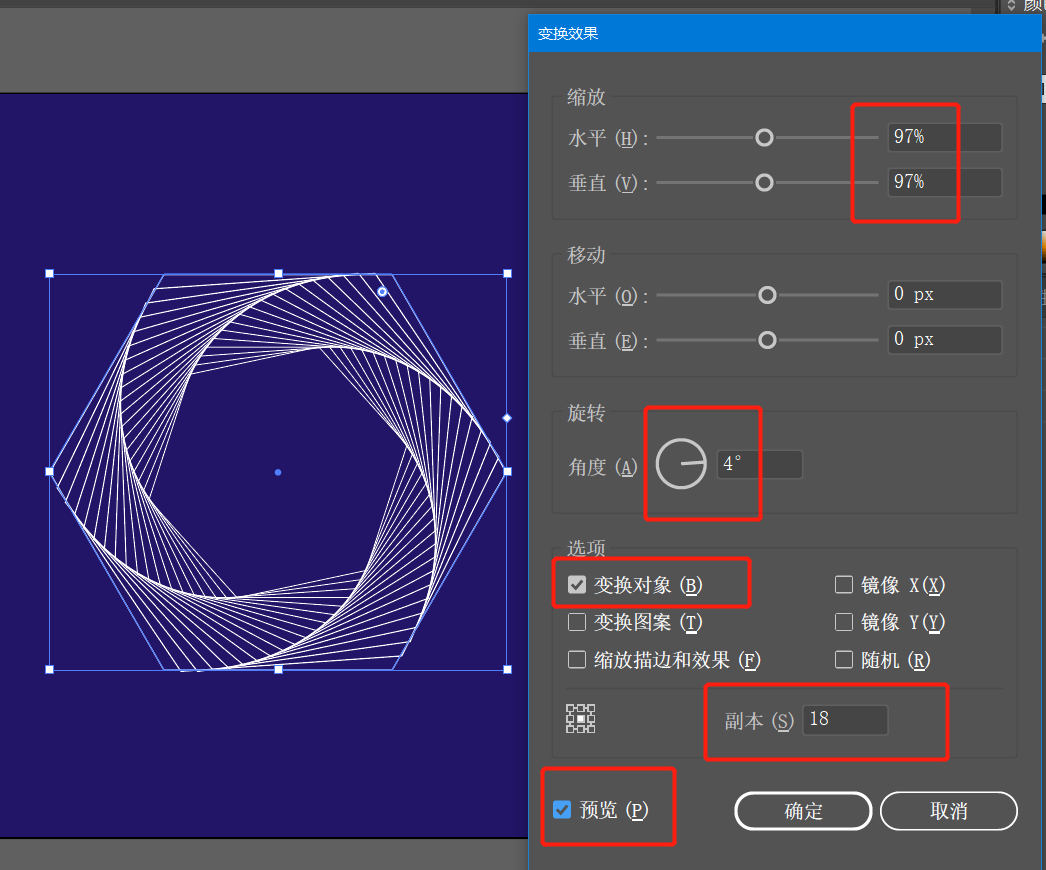Click the live corner widget circle

[382, 292]
